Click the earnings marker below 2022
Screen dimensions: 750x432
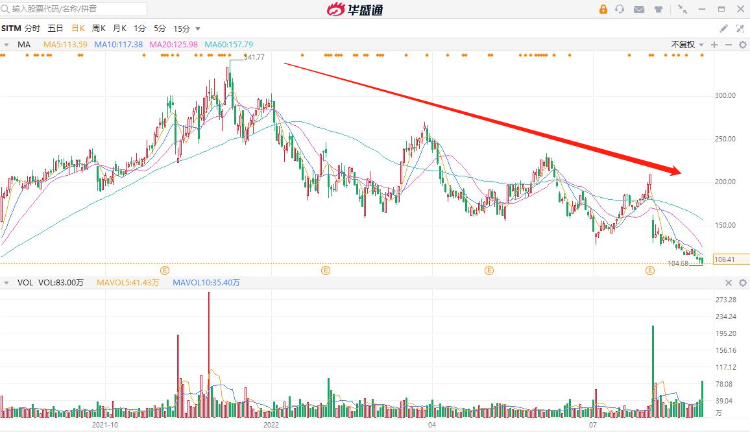pos(325,270)
